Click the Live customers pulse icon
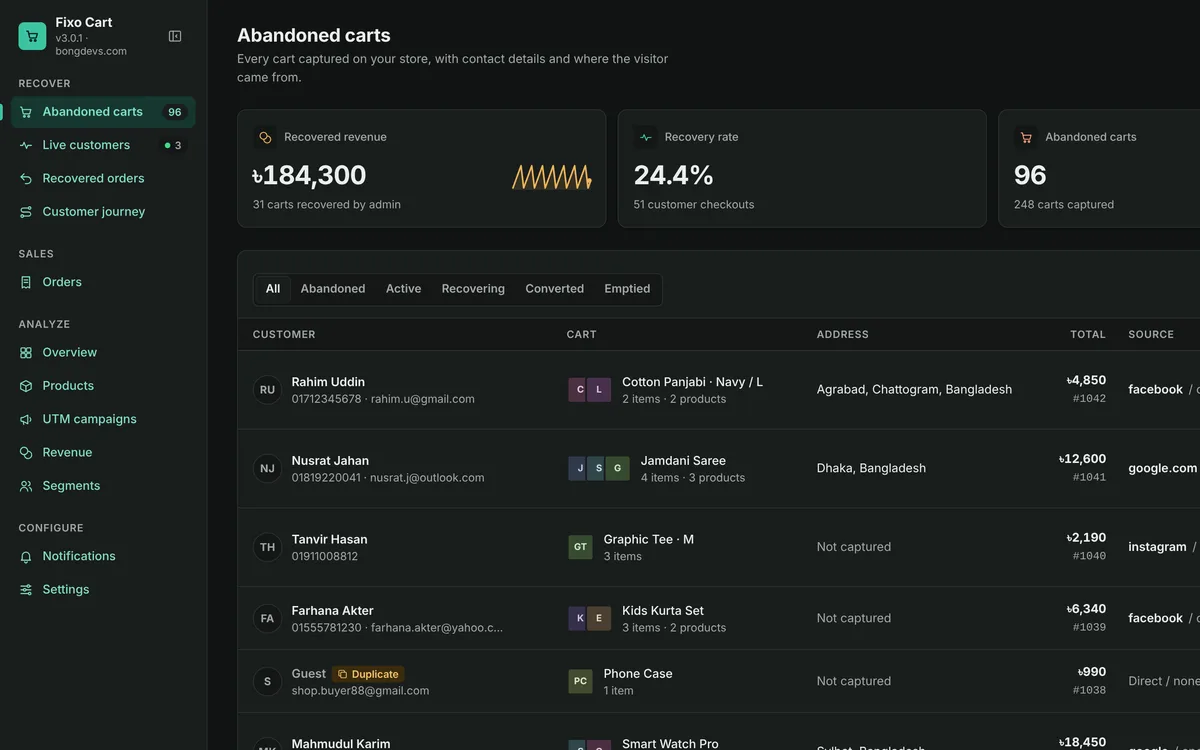This screenshot has height=750, width=1200. click(x=26, y=145)
